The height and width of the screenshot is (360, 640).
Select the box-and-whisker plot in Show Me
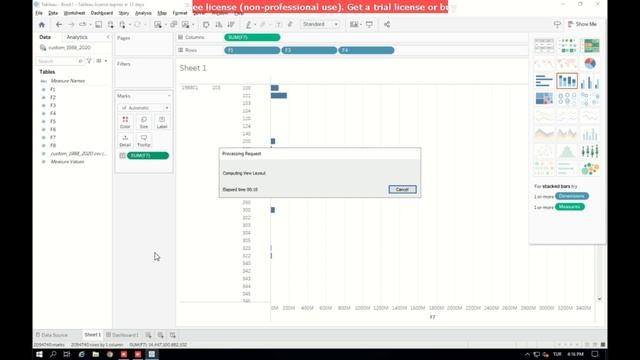590,151
